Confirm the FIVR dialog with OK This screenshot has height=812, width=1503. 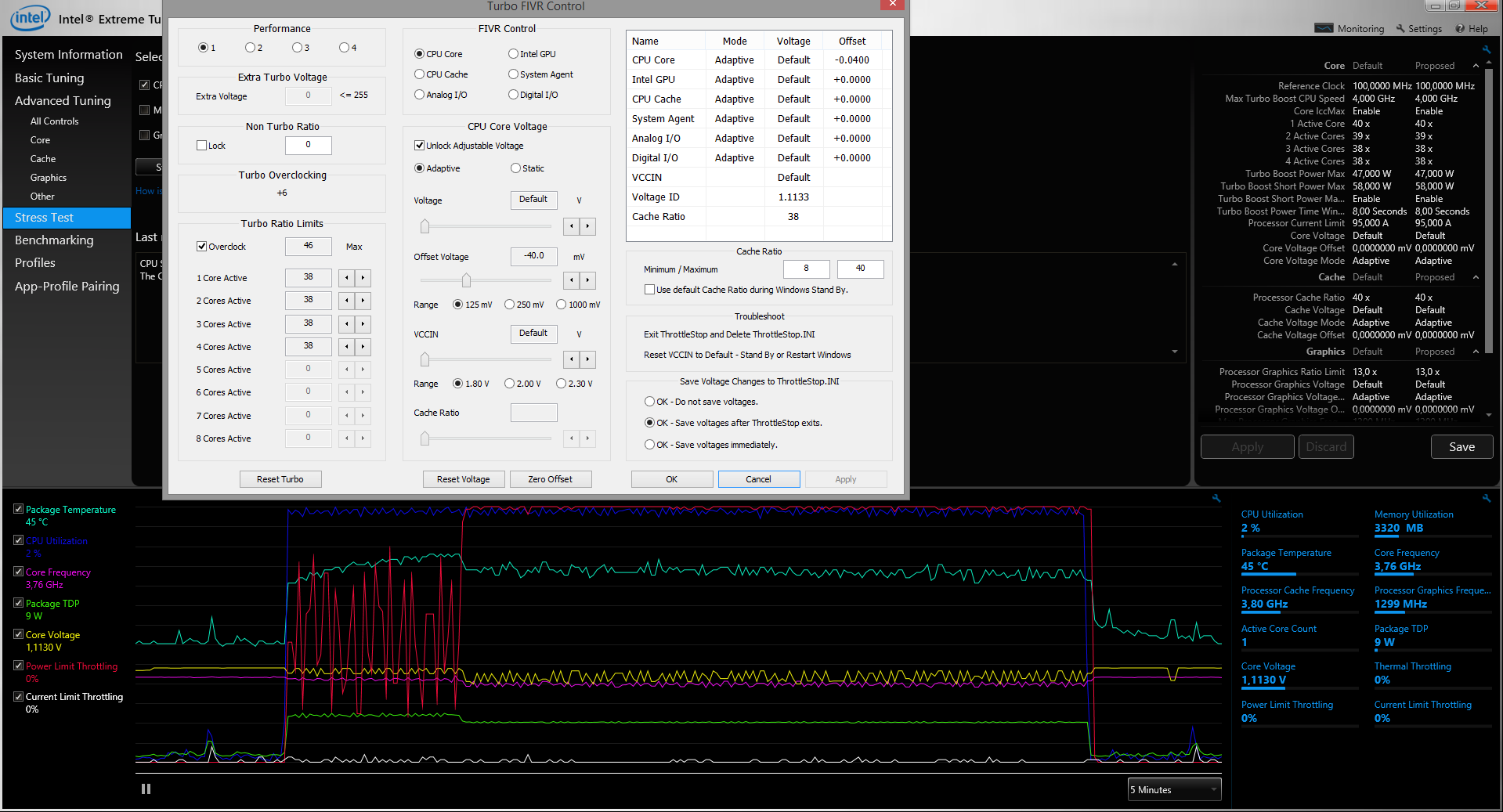[x=672, y=479]
